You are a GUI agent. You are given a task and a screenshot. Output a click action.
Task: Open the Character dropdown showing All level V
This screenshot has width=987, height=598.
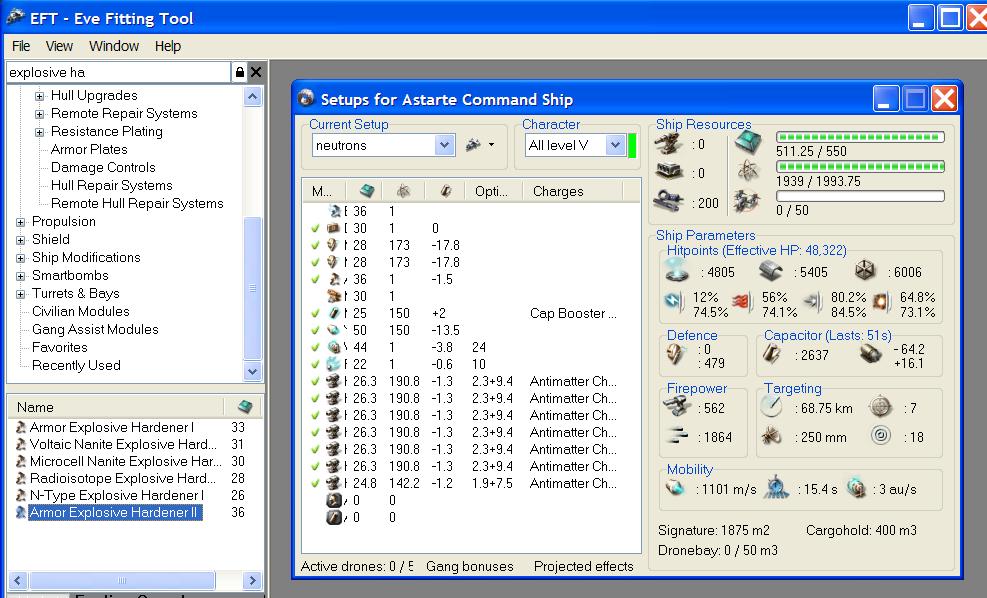pos(614,145)
